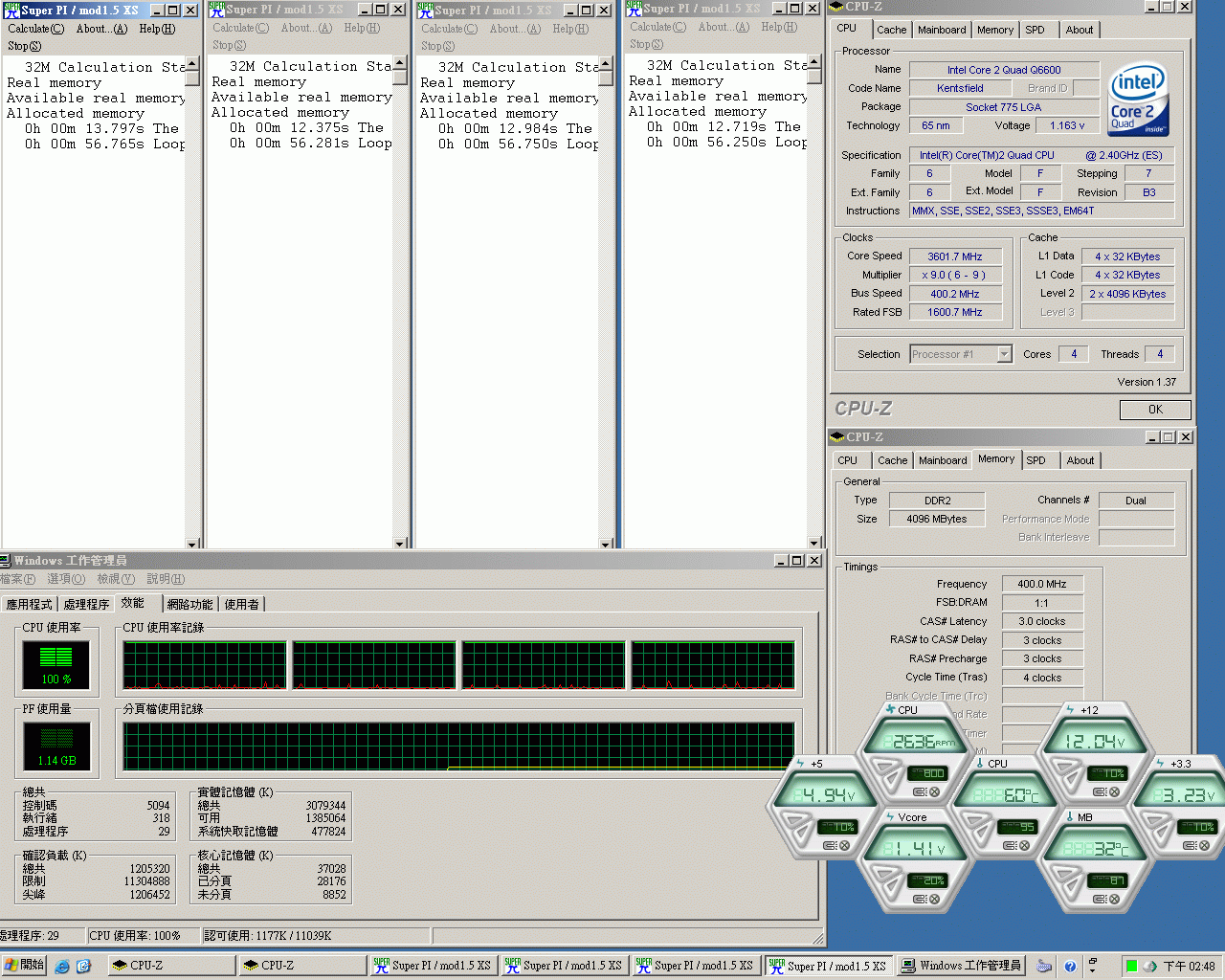Click the CPU usage 100% meter

pyautogui.click(x=56, y=664)
